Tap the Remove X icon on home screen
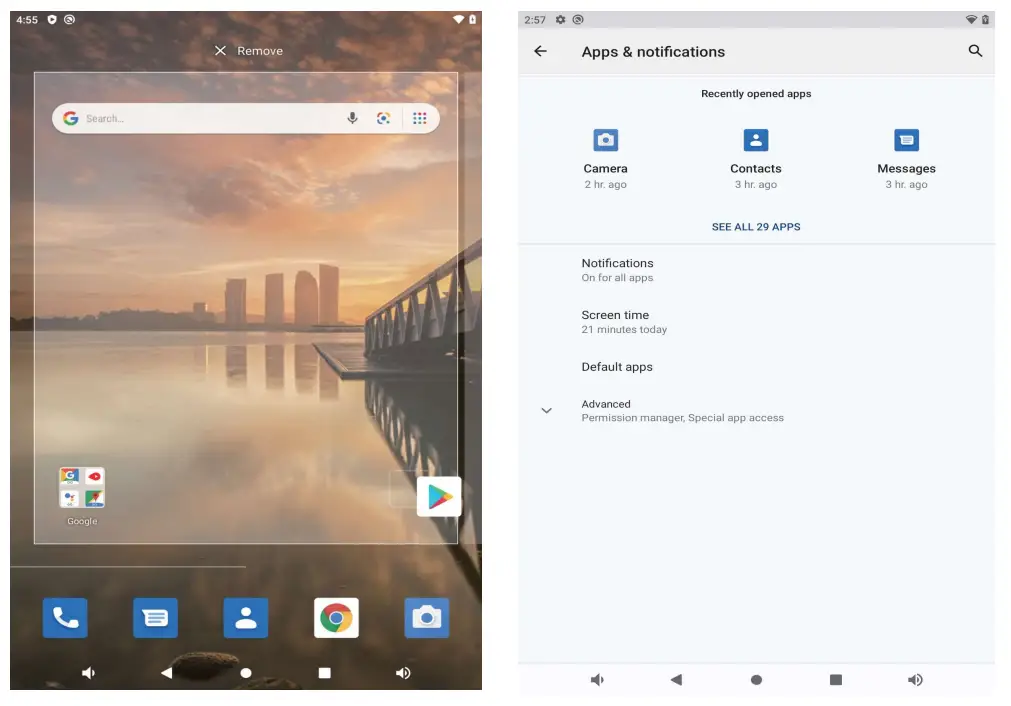This screenshot has height=706, width=1011. point(220,50)
